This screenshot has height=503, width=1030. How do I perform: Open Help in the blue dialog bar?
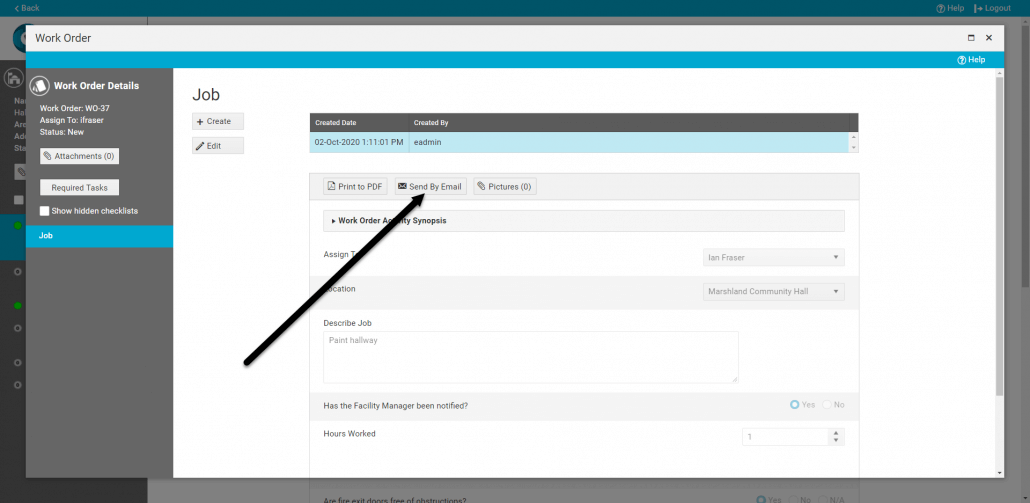970,60
